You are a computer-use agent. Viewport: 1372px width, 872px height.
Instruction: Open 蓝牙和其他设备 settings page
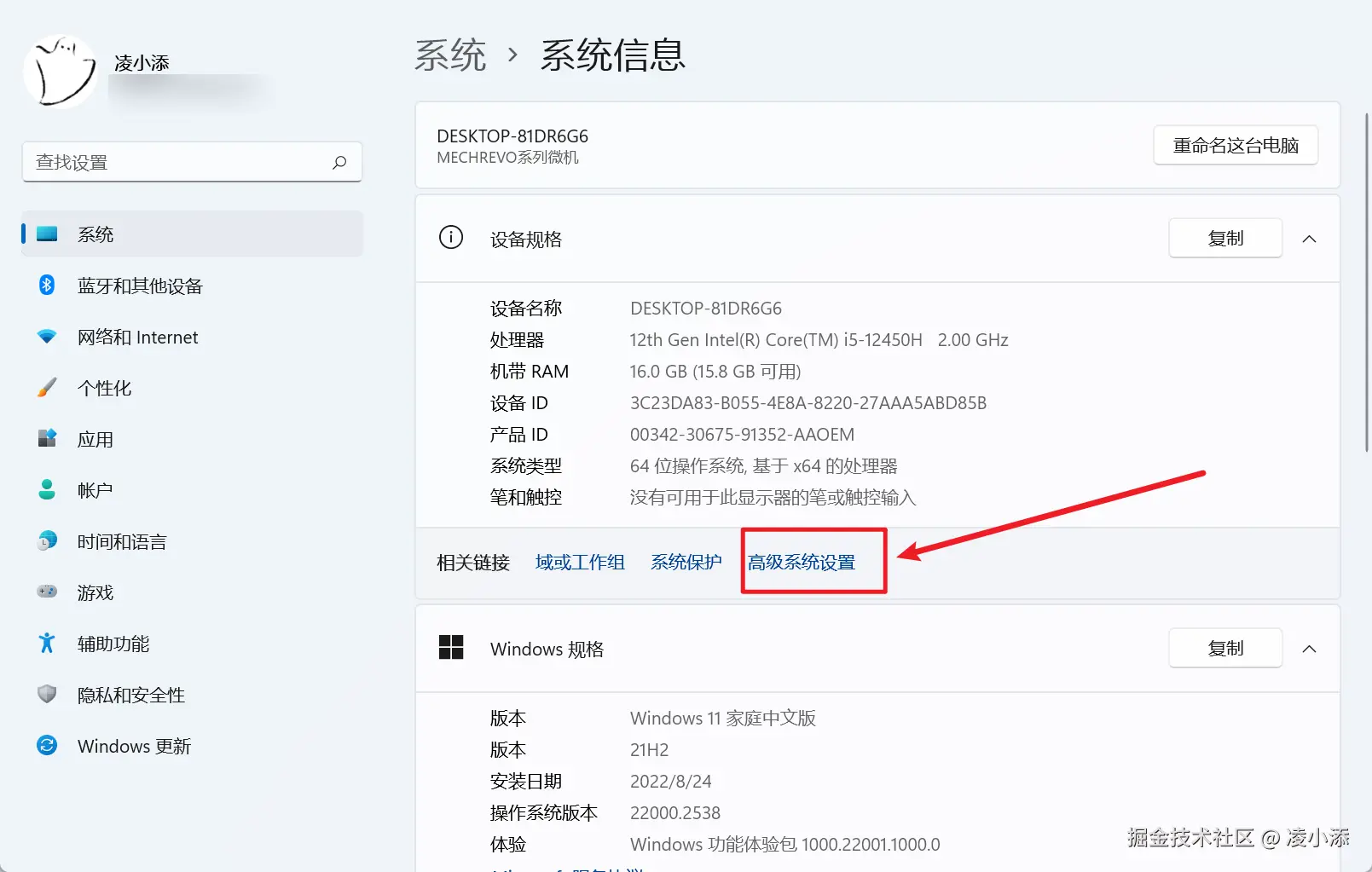tap(193, 286)
